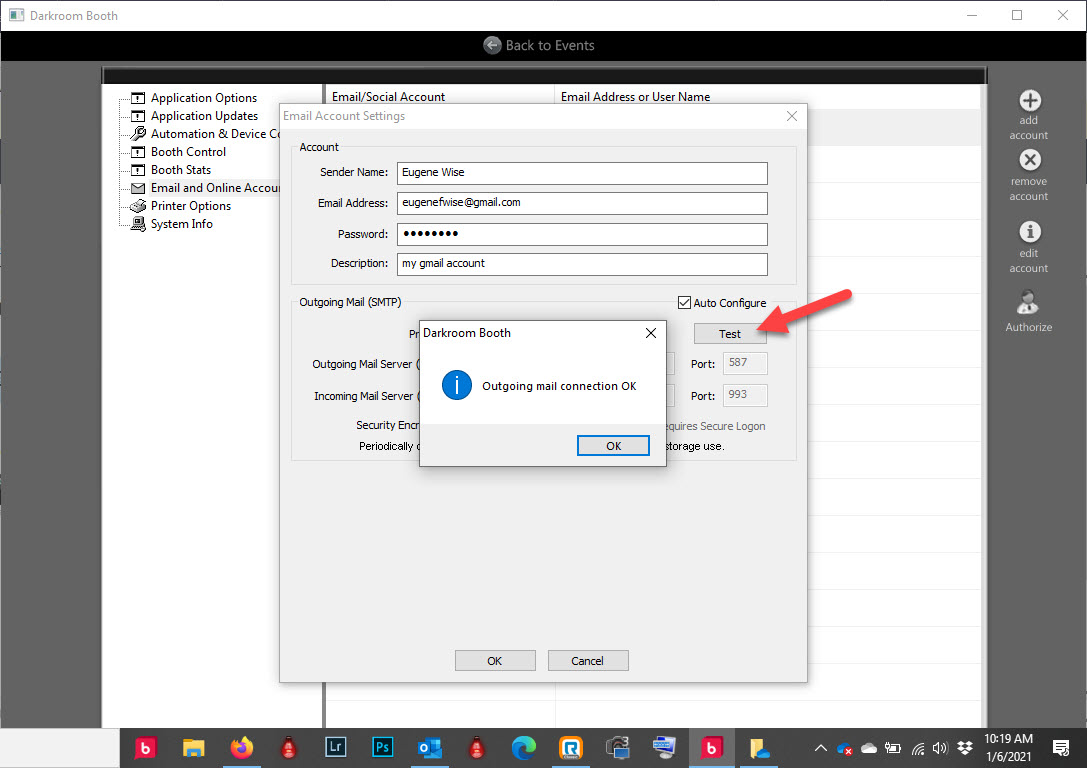Click the Test button

tap(730, 334)
